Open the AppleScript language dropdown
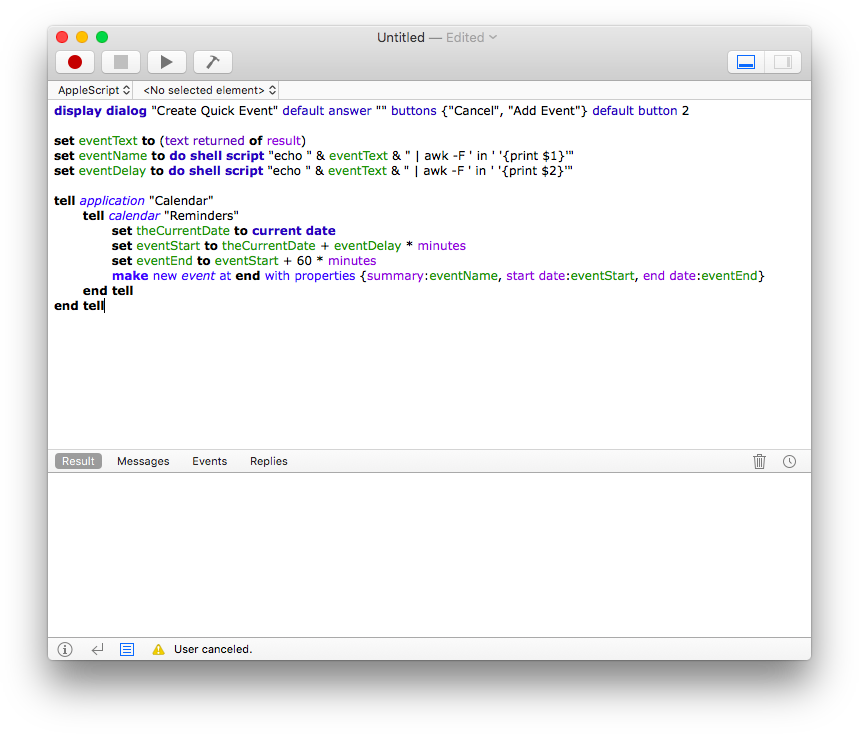The width and height of the screenshot is (859, 734). pyautogui.click(x=93, y=90)
